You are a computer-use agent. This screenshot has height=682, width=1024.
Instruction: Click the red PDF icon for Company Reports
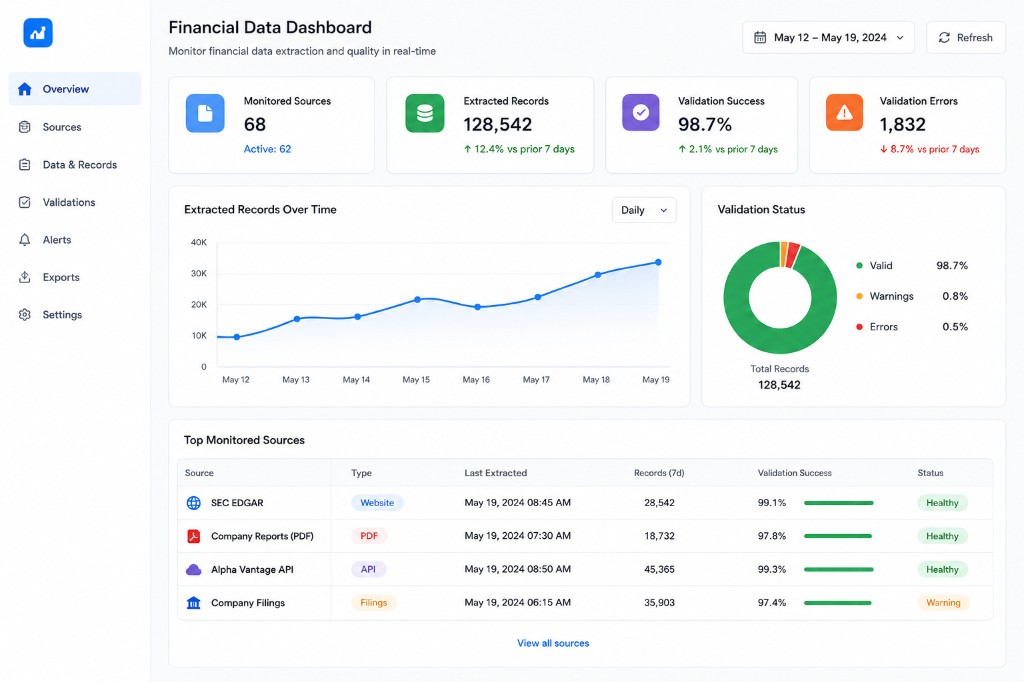194,536
